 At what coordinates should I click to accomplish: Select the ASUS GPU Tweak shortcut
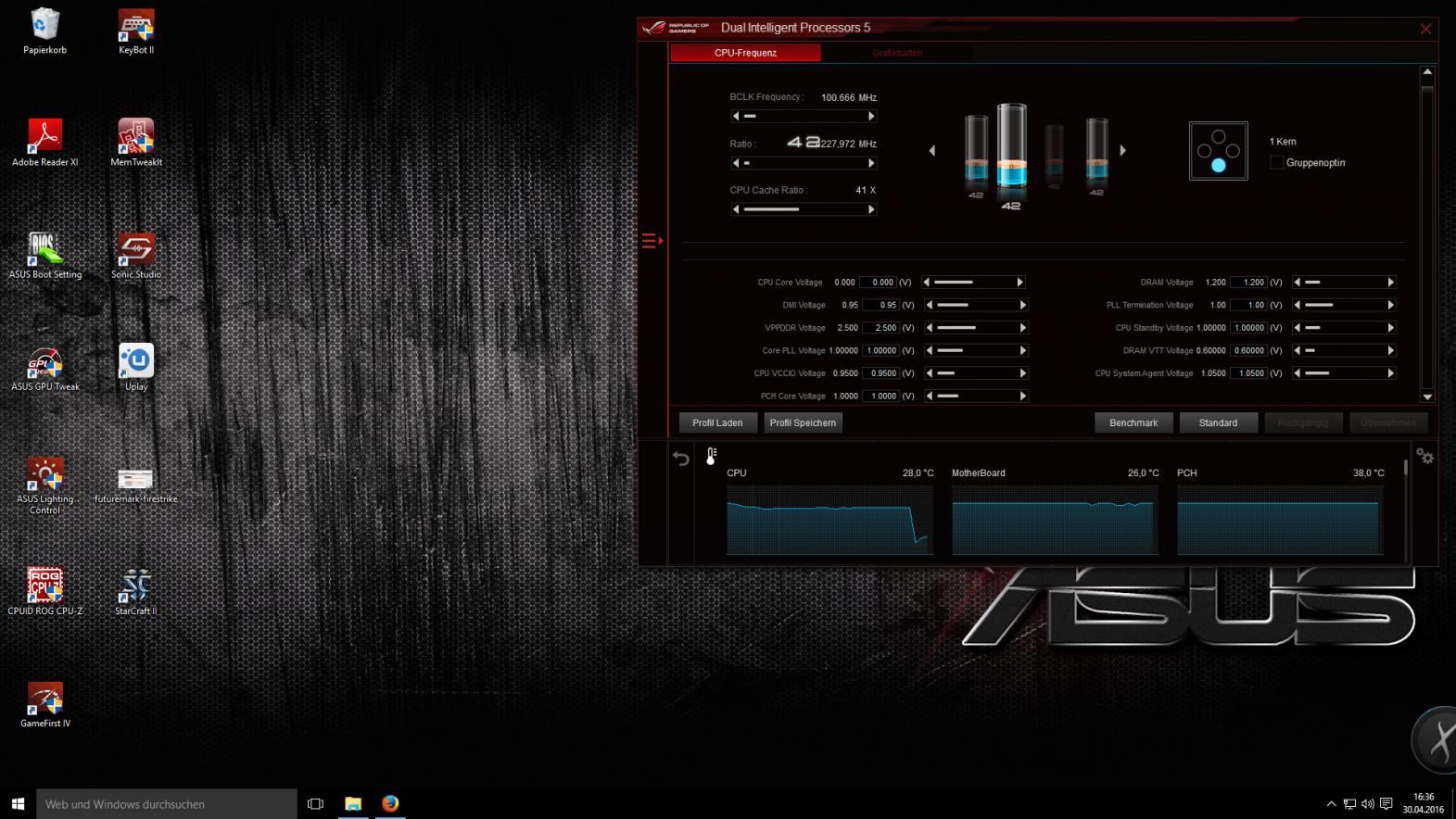(44, 367)
